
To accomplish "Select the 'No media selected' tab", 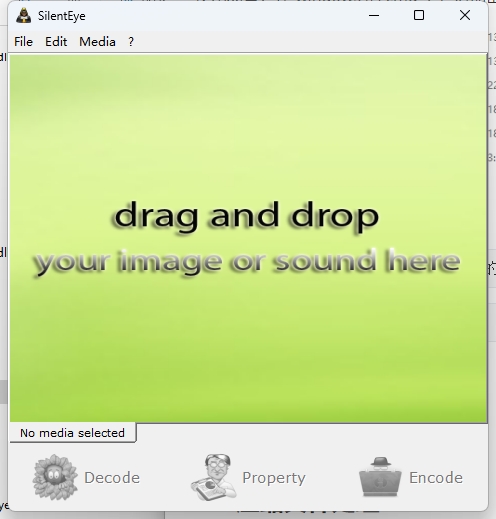I will pyautogui.click(x=73, y=433).
